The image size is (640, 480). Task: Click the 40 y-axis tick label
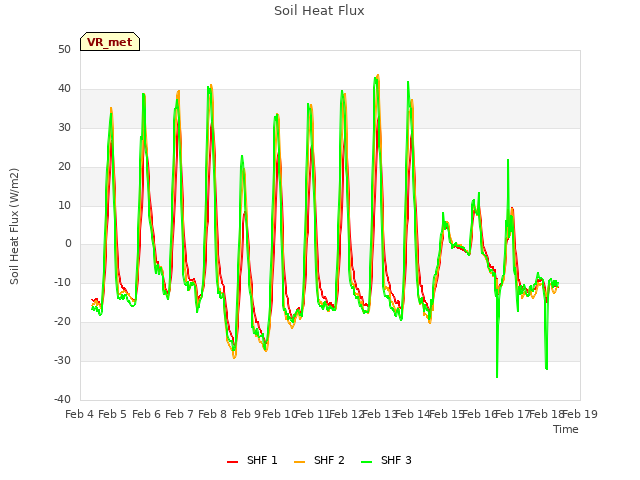coord(64,89)
